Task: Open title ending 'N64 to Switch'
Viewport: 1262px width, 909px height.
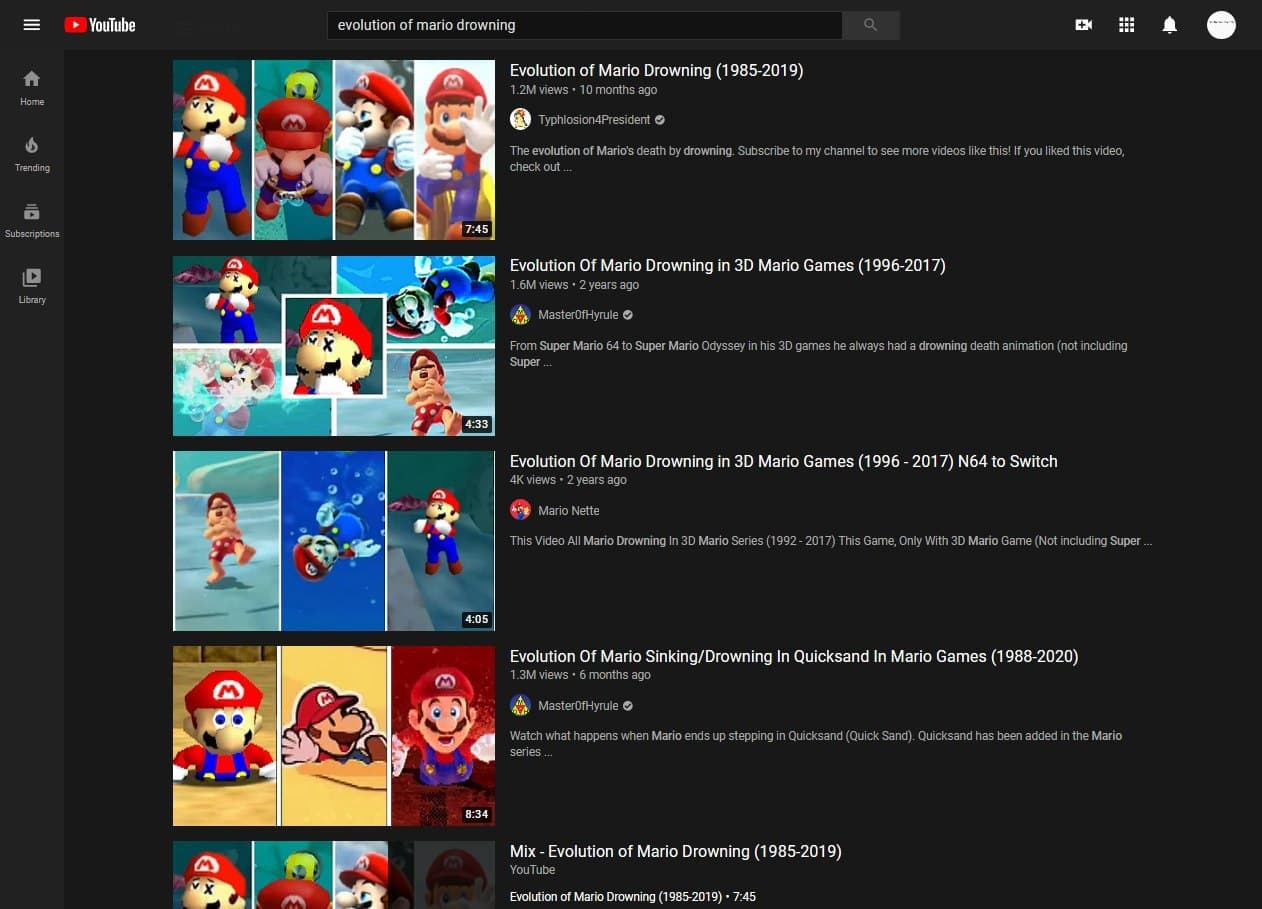Action: tap(783, 461)
